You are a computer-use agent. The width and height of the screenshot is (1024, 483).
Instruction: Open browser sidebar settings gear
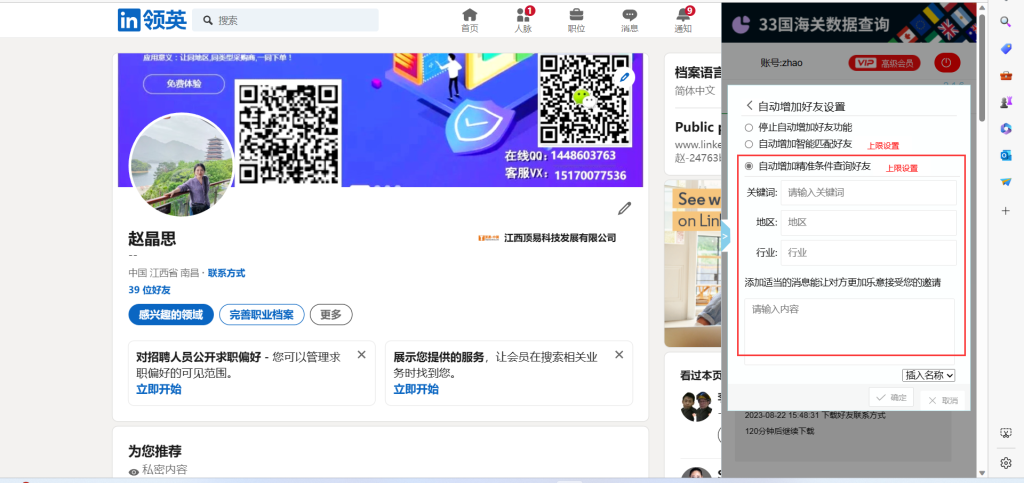1006,463
